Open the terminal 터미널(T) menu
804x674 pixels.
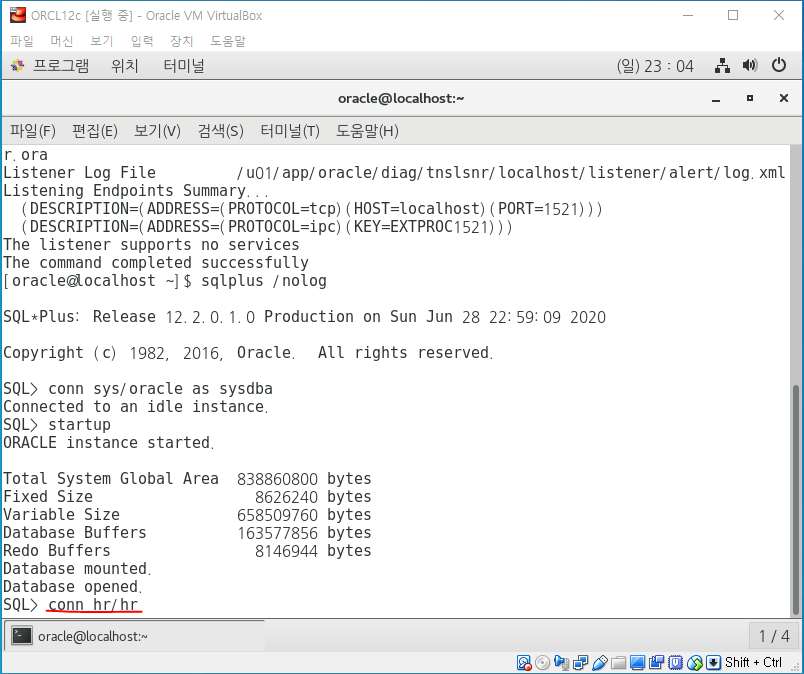point(290,131)
